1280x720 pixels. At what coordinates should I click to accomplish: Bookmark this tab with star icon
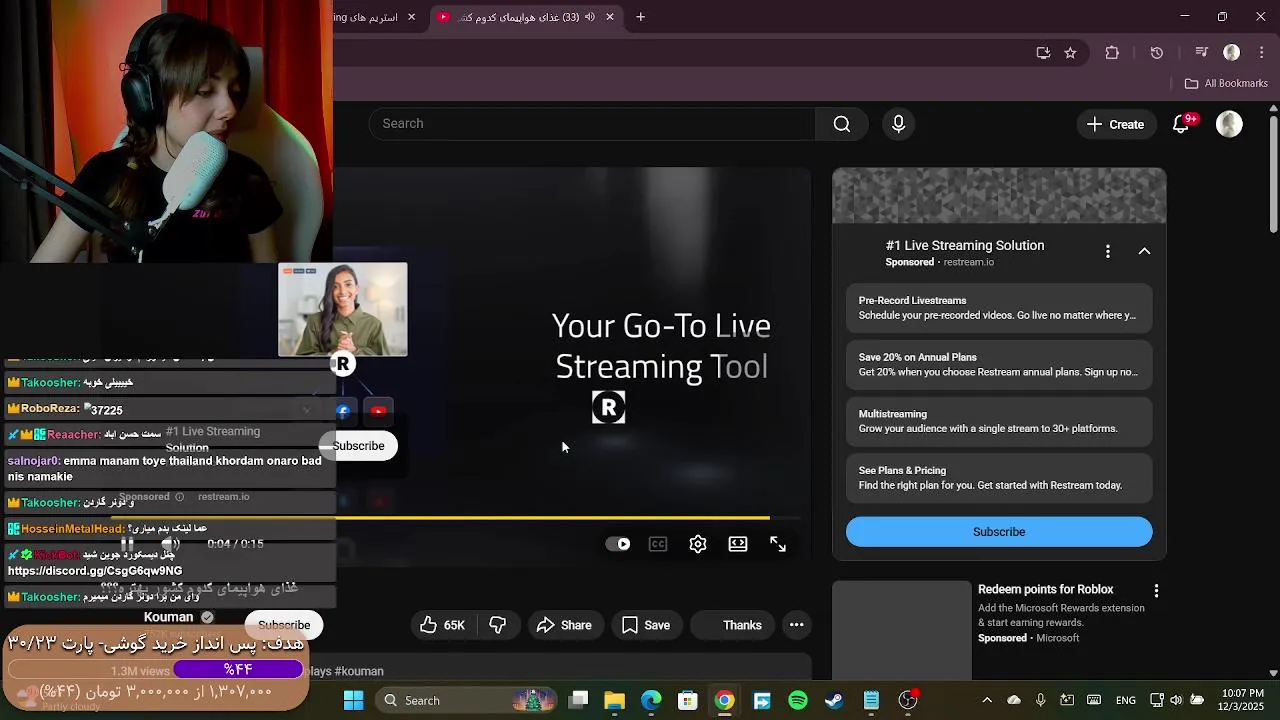click(x=1070, y=53)
